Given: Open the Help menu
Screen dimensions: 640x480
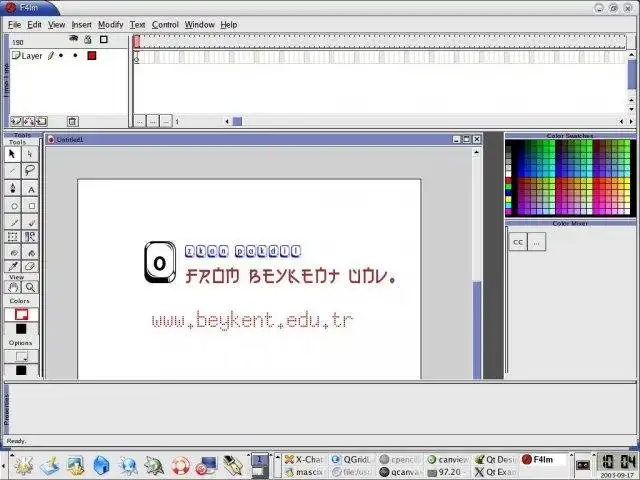Looking at the screenshot, I should pyautogui.click(x=229, y=25).
